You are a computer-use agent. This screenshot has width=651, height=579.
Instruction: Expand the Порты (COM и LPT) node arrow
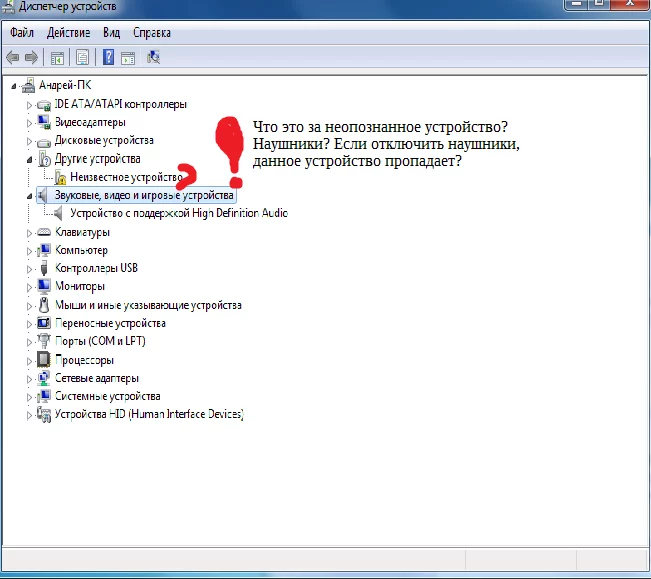(x=29, y=342)
